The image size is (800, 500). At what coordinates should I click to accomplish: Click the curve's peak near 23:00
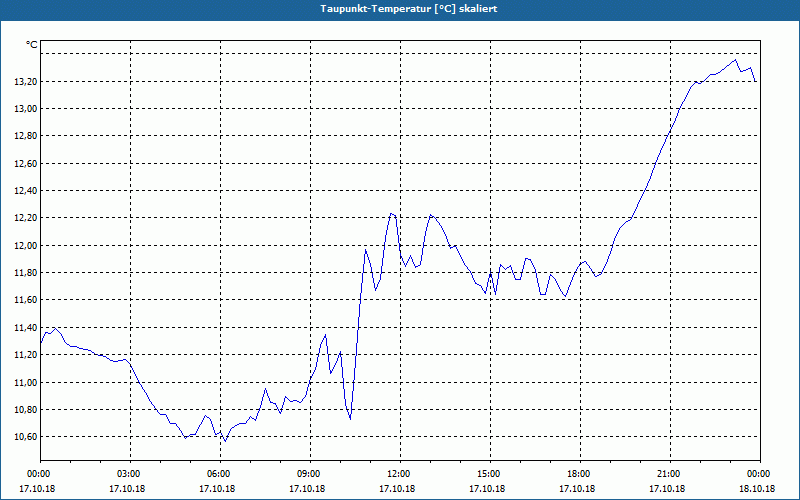[x=735, y=60]
